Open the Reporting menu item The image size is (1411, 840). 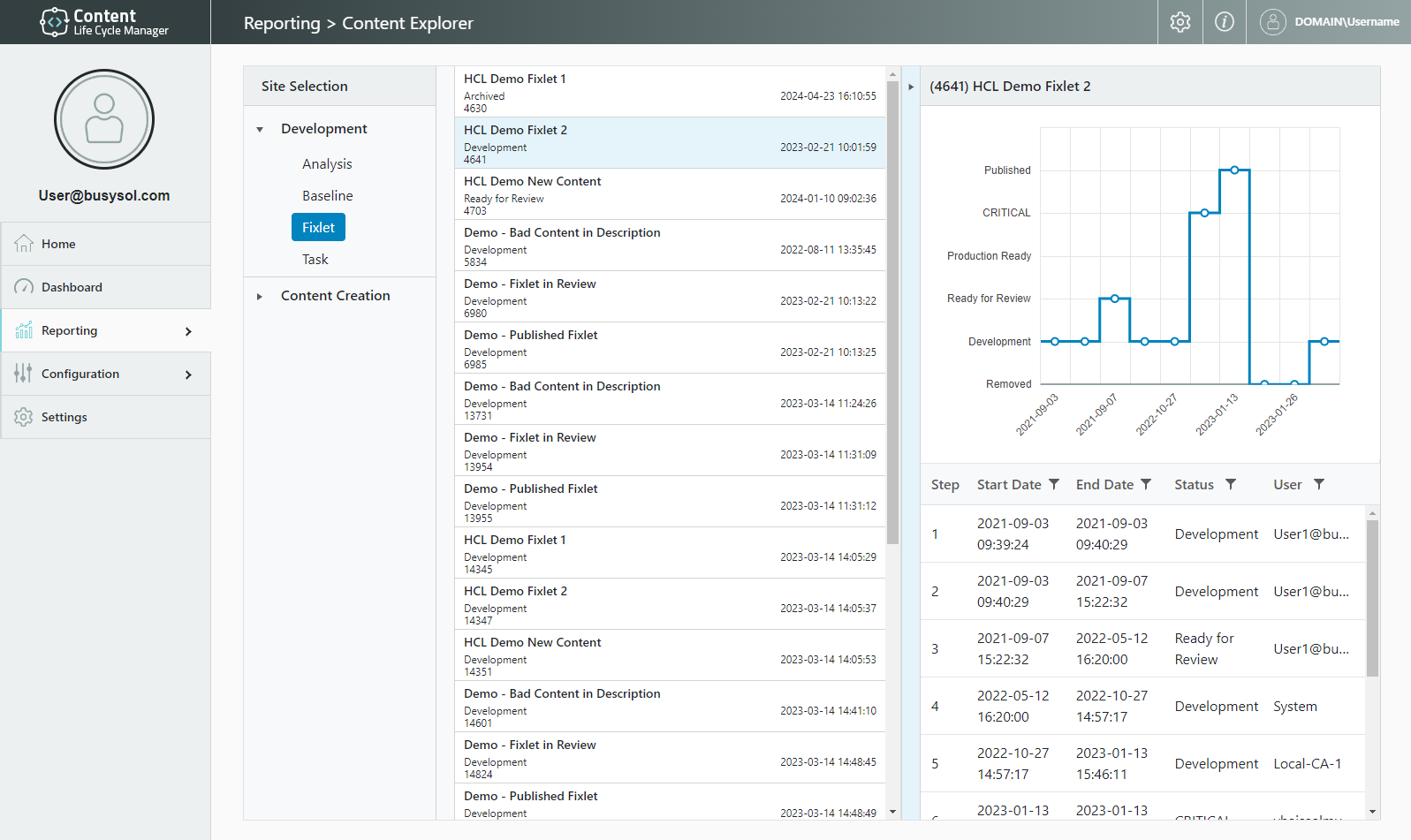point(106,330)
